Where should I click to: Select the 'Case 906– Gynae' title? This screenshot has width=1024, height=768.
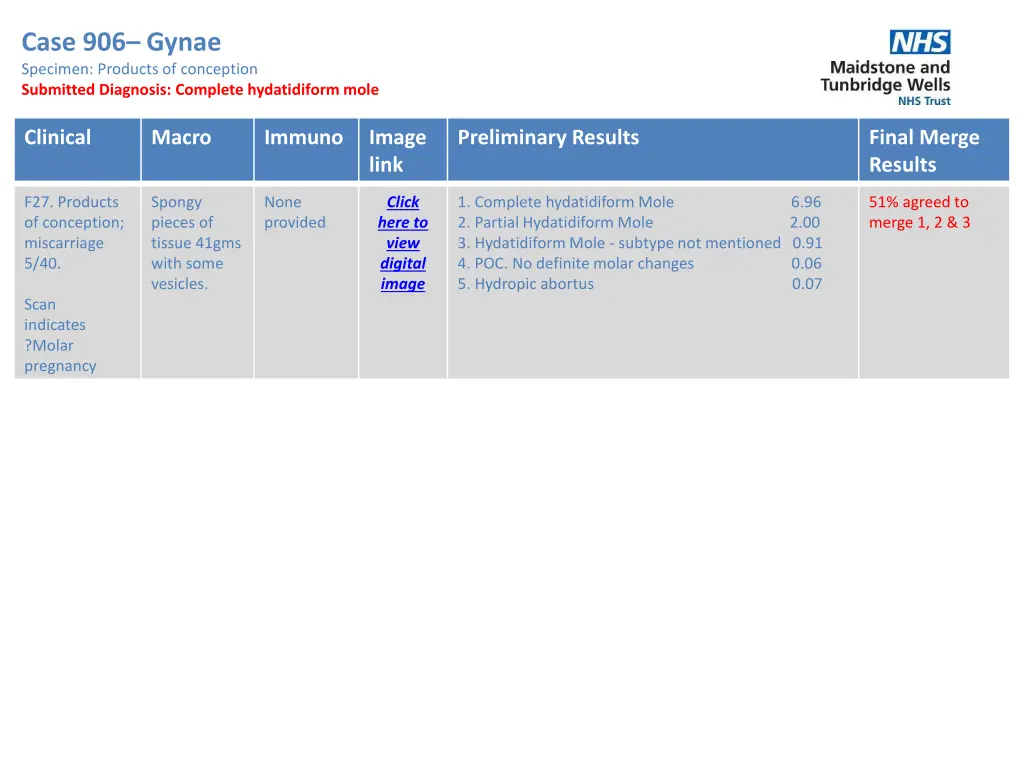121,42
